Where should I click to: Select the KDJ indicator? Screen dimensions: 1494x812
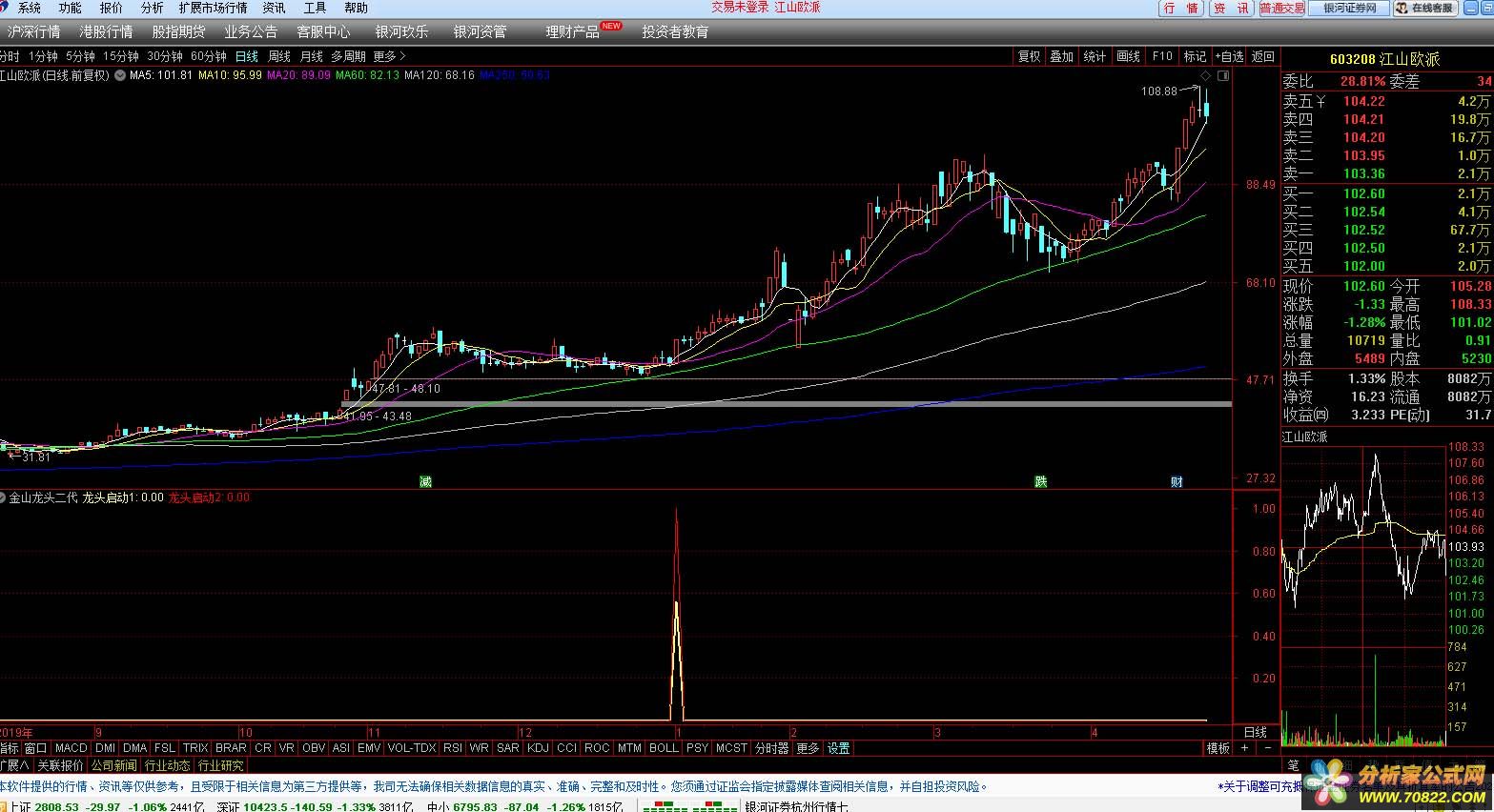[538, 748]
